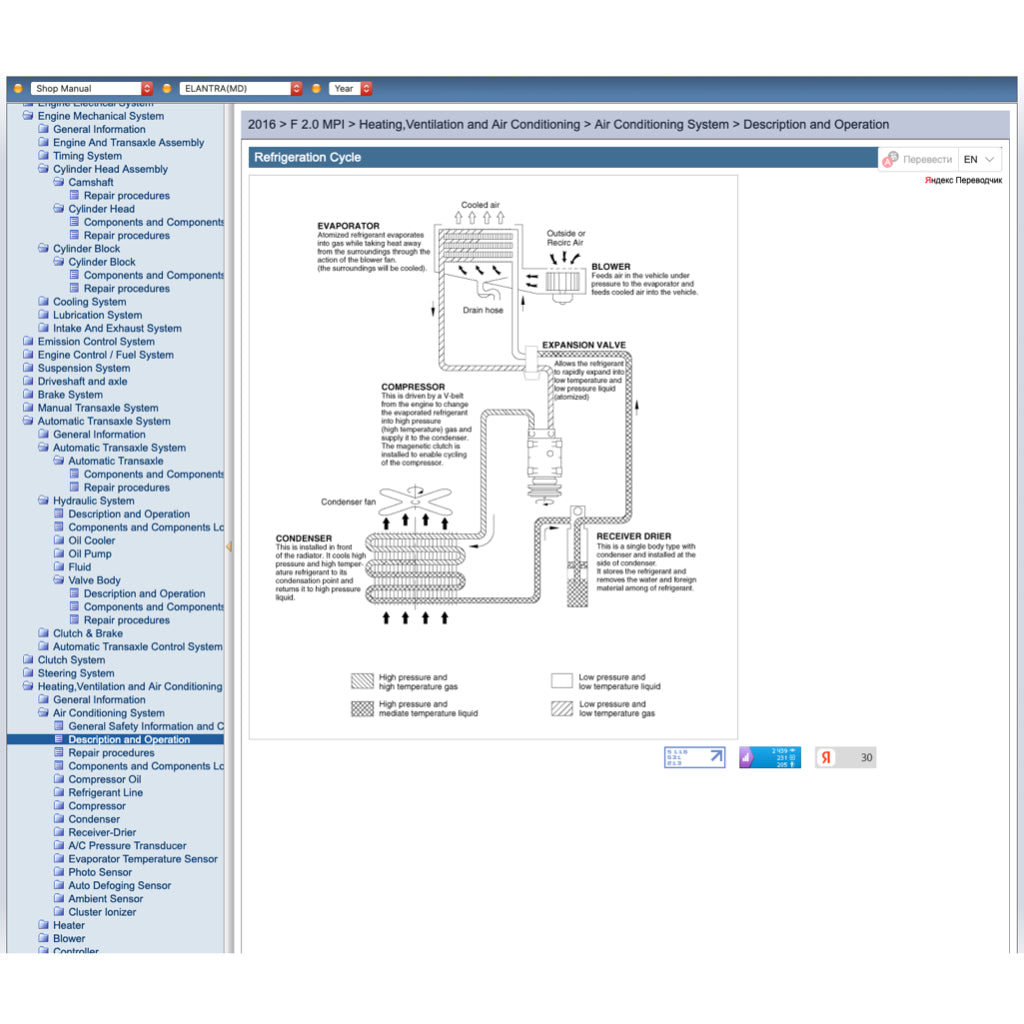Viewport: 1024px width, 1024px height.
Task: Click the Перевести translate button
Action: (x=927, y=159)
